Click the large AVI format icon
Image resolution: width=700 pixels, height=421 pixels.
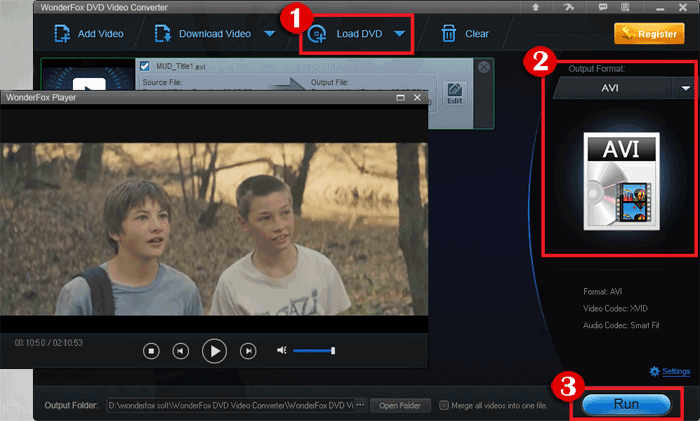pos(621,181)
